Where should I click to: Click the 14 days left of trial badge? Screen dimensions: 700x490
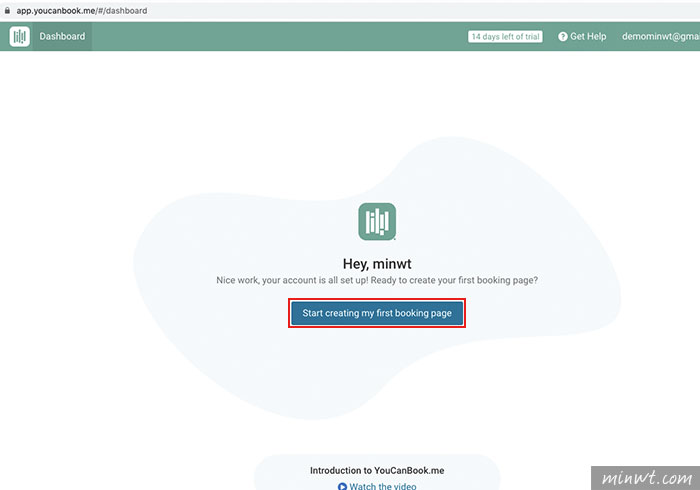tap(505, 37)
